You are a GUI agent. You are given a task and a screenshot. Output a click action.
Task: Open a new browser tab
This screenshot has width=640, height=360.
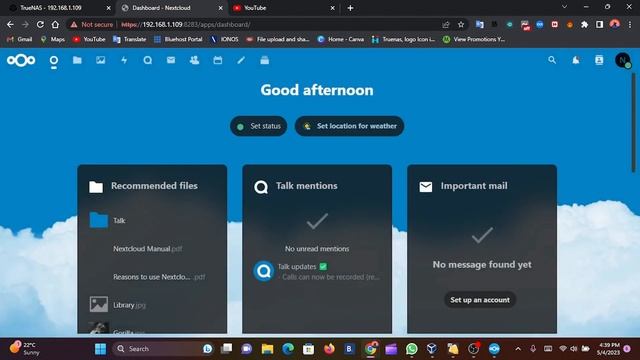tap(350, 8)
